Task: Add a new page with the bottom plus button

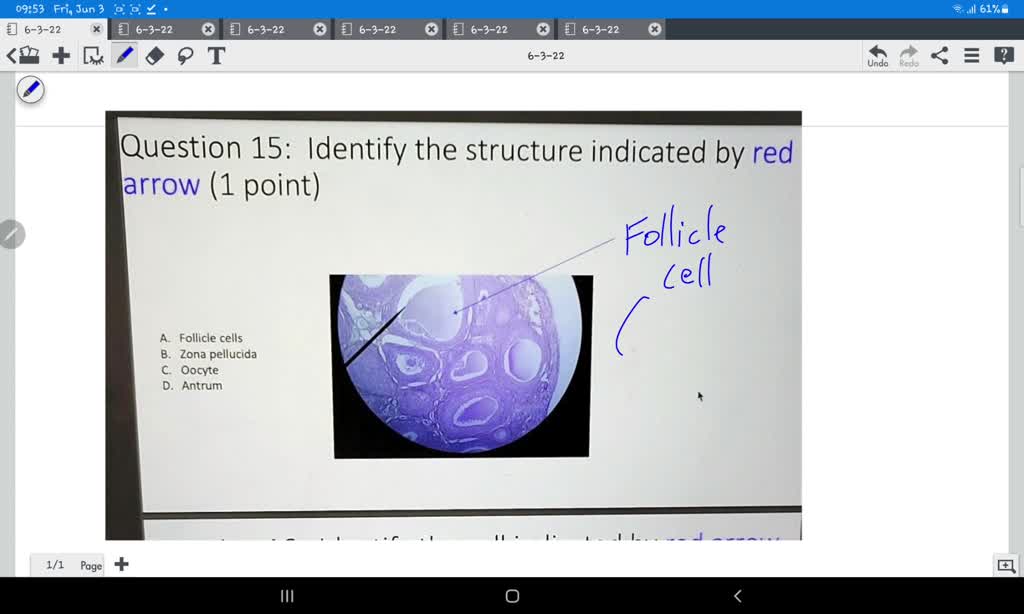Action: point(121,564)
